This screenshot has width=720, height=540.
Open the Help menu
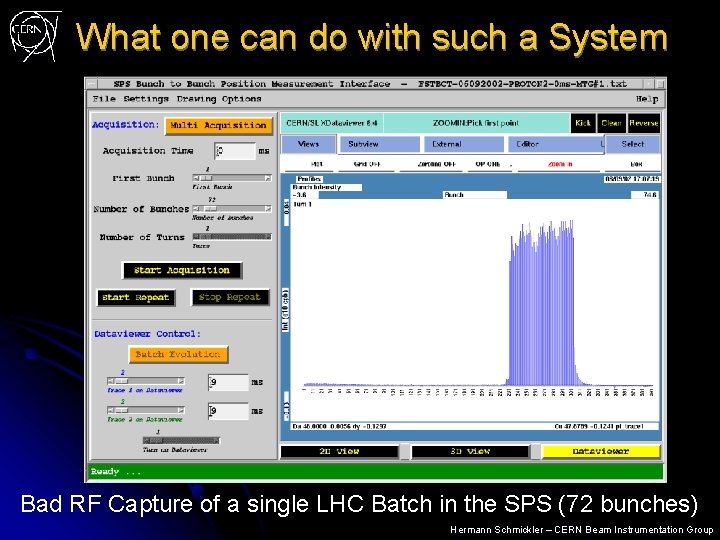(x=647, y=99)
